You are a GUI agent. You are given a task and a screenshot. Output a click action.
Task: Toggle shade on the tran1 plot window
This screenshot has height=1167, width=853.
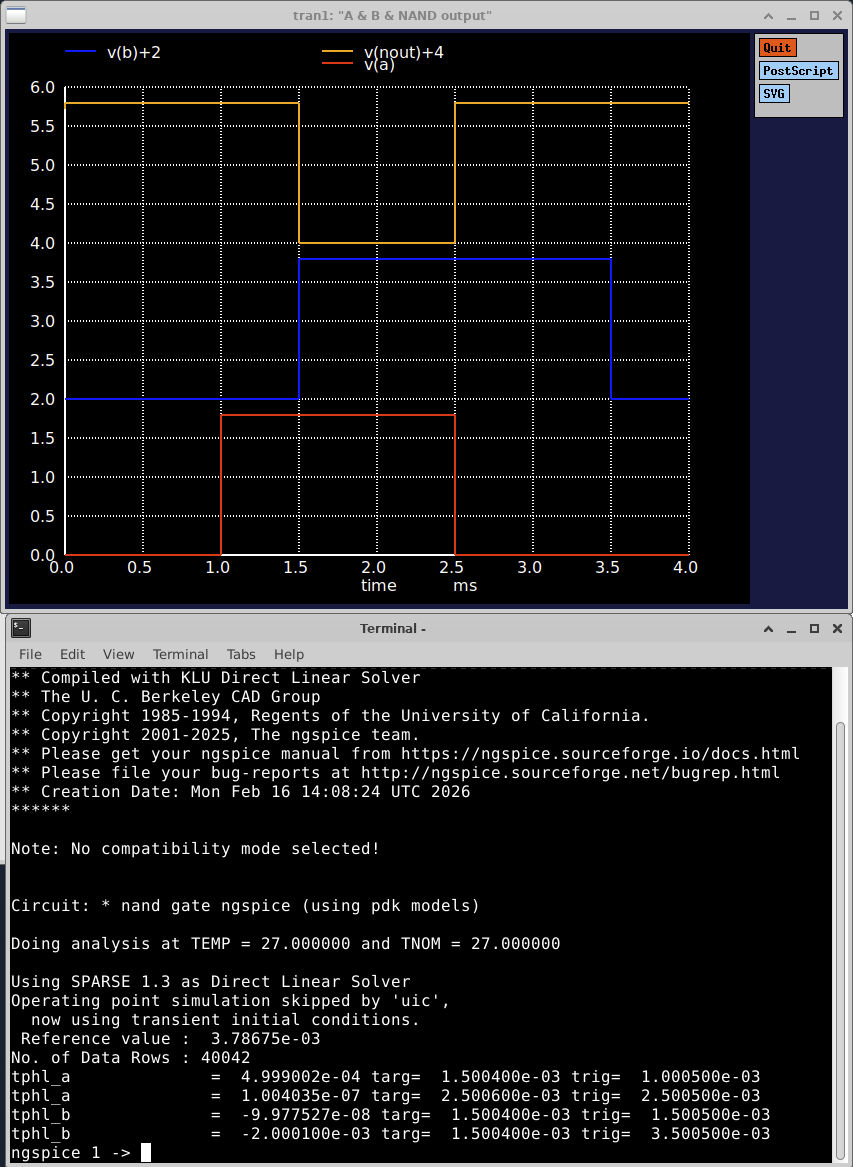[768, 15]
